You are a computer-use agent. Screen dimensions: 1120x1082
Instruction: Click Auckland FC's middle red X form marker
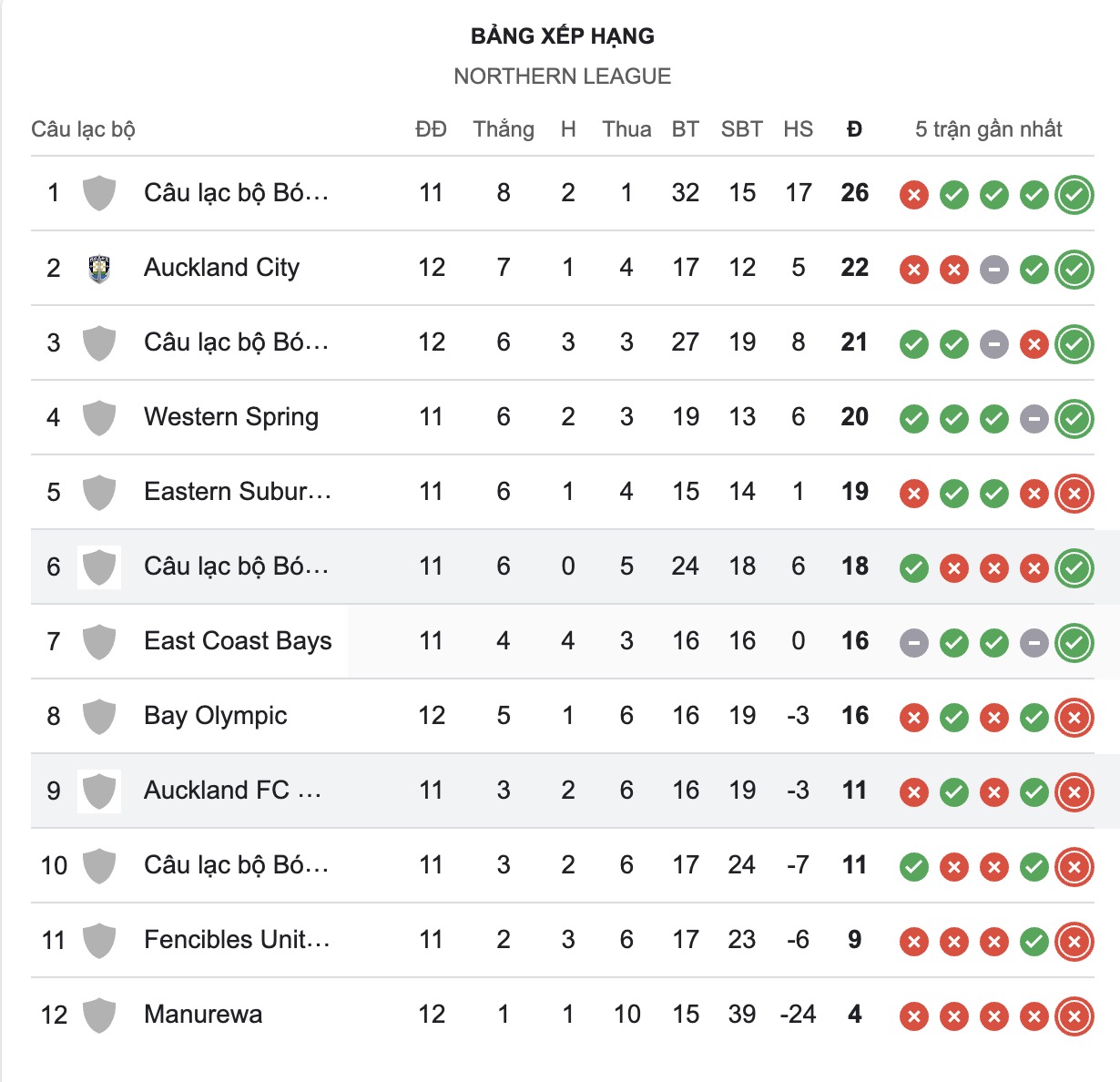(x=995, y=791)
